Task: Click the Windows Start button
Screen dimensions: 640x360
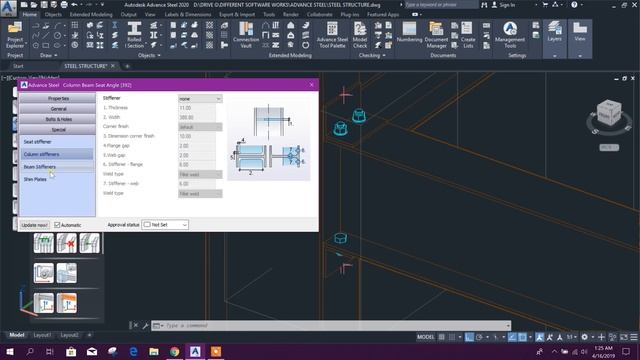Action: pos(9,351)
